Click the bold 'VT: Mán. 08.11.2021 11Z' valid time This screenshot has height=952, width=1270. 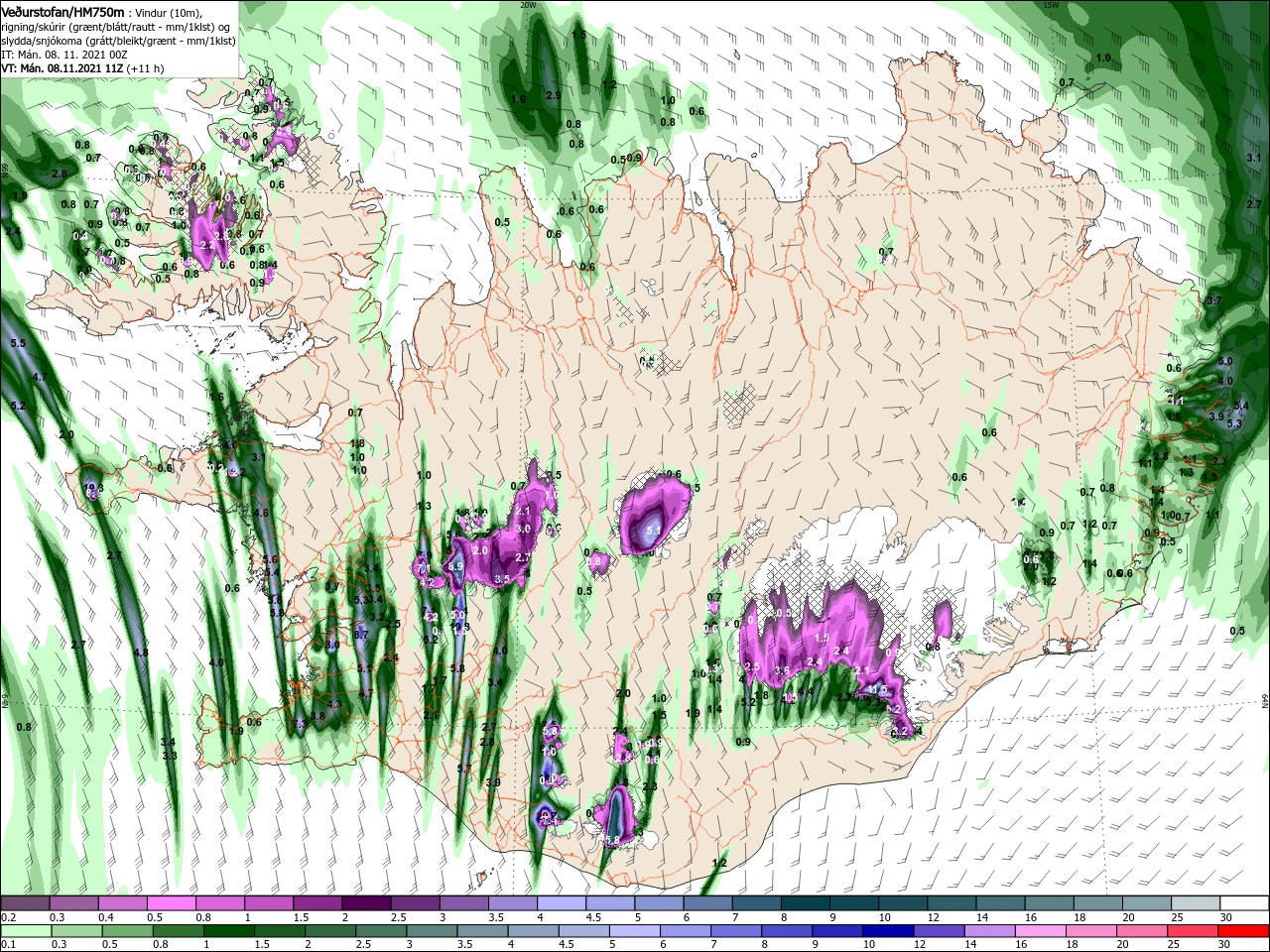tap(62, 69)
